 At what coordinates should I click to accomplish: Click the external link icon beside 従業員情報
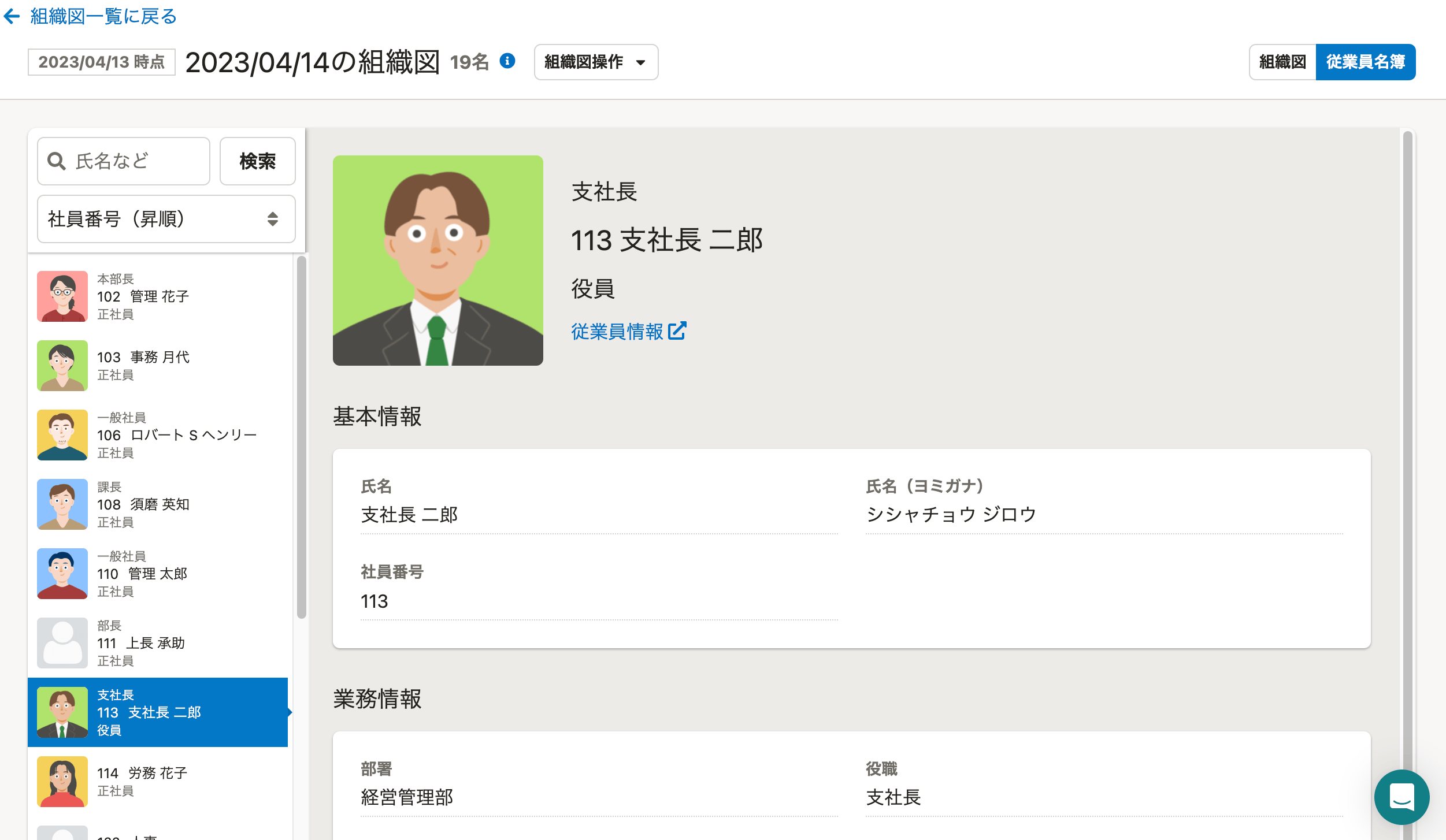(677, 330)
